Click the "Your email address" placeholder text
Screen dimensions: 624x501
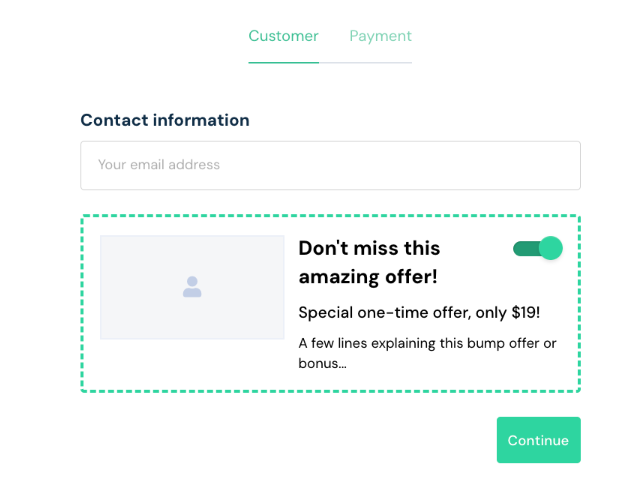click(158, 165)
